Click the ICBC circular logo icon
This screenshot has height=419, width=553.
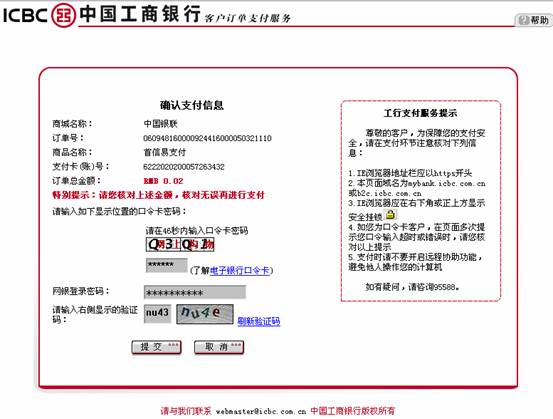63,15
